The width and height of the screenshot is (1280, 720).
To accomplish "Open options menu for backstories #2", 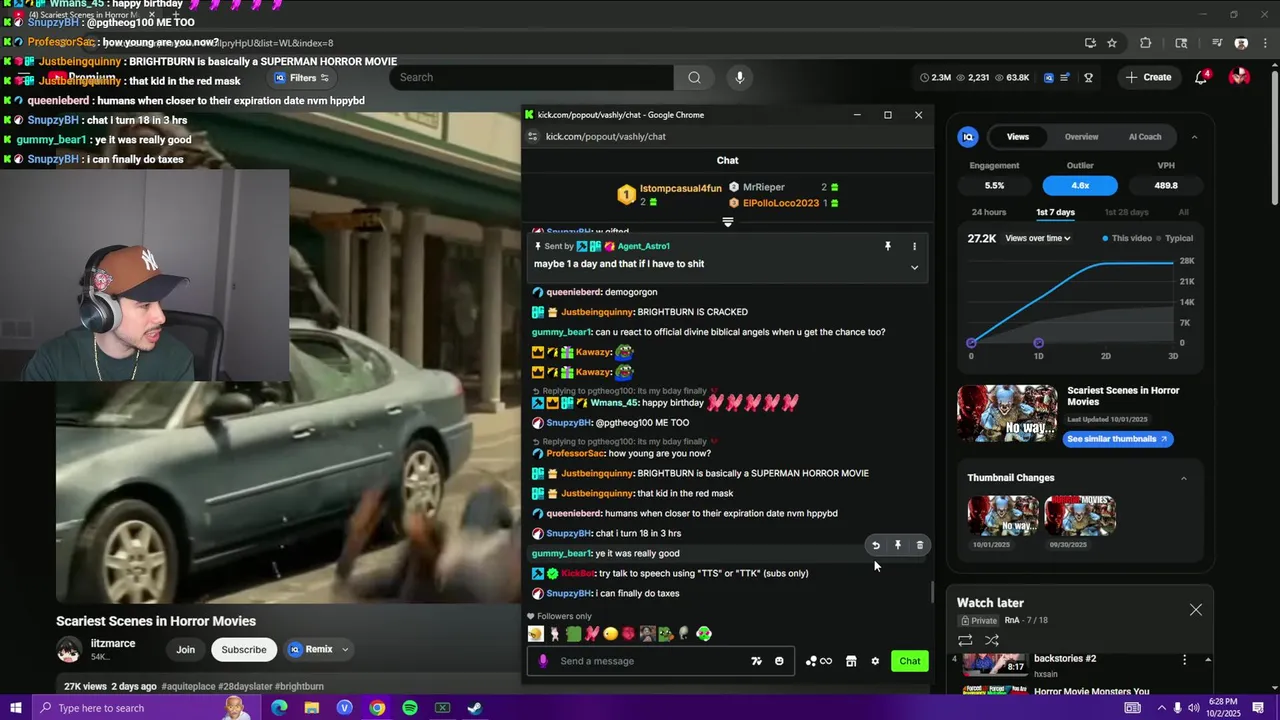I will [1184, 660].
